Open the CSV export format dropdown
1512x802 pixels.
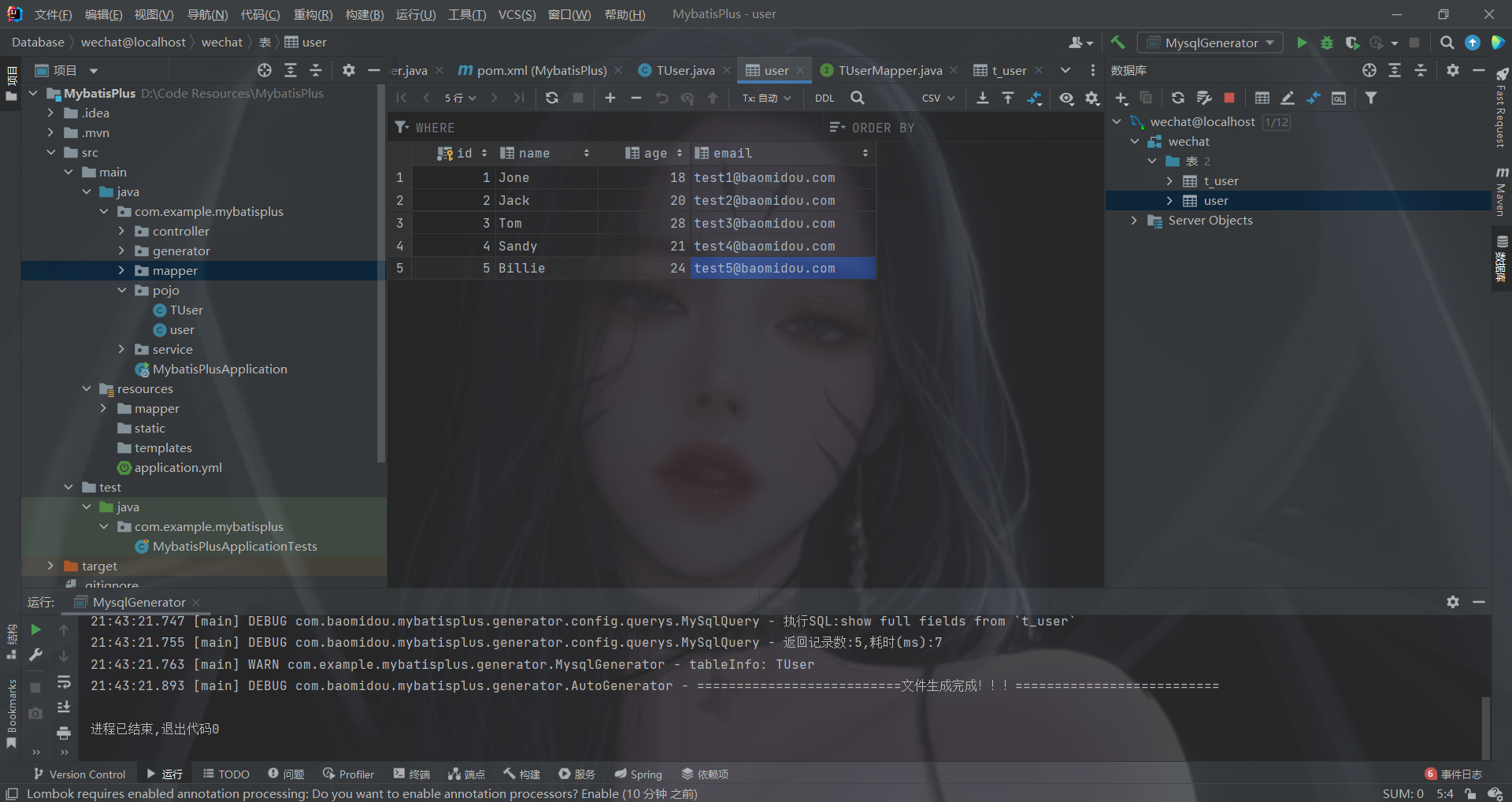coord(937,98)
